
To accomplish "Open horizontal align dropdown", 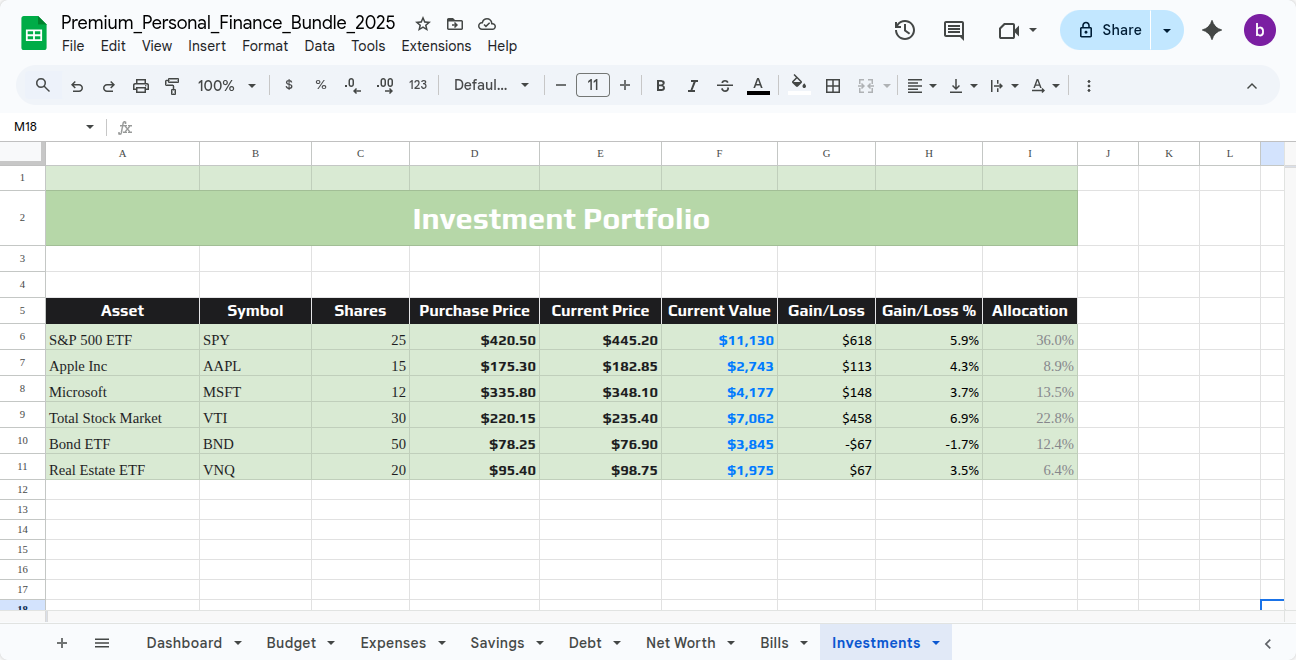I will pyautogui.click(x=921, y=86).
